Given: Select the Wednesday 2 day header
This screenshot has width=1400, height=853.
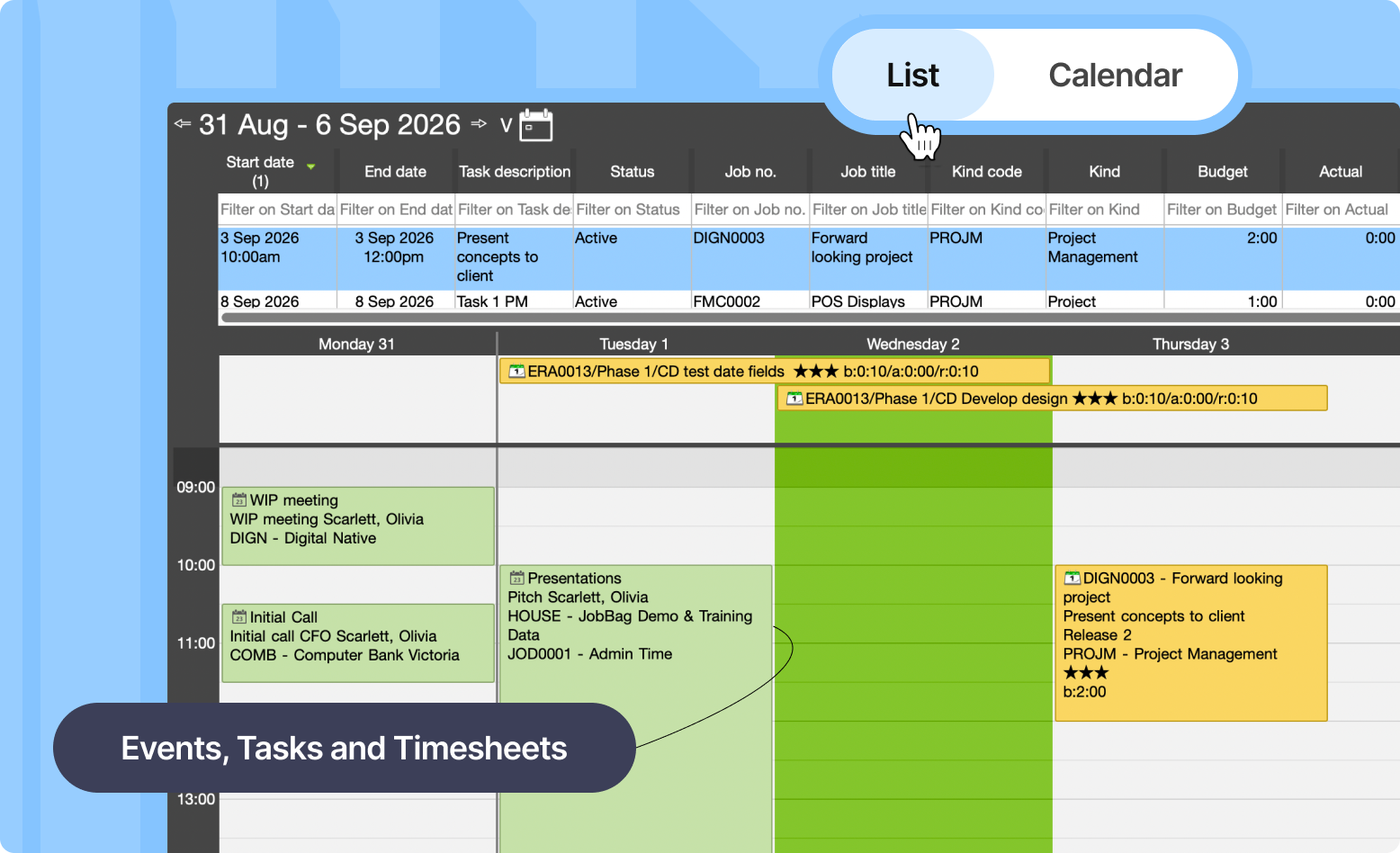Looking at the screenshot, I should click(x=913, y=344).
